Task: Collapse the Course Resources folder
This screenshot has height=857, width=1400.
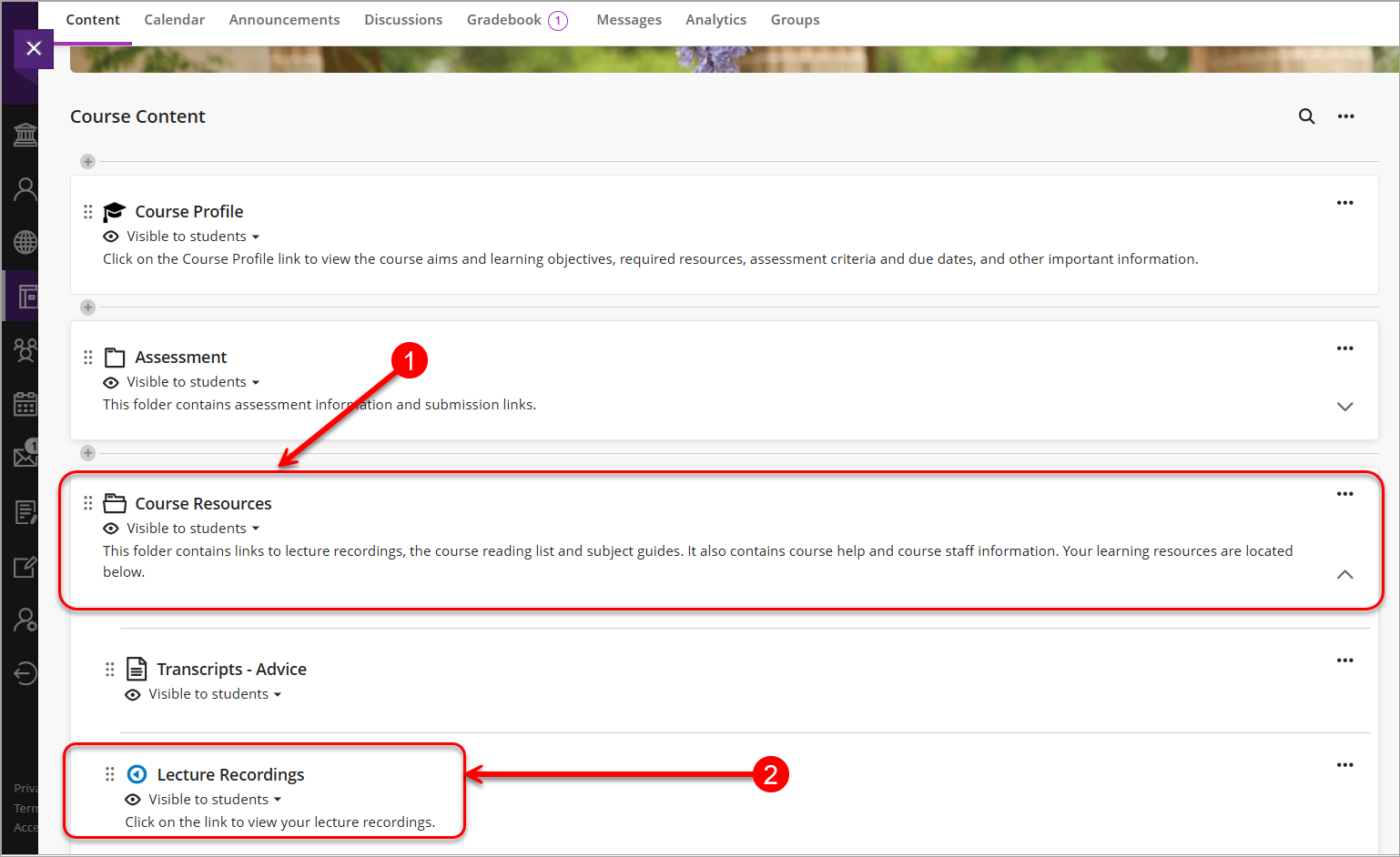Action: coord(1344,575)
